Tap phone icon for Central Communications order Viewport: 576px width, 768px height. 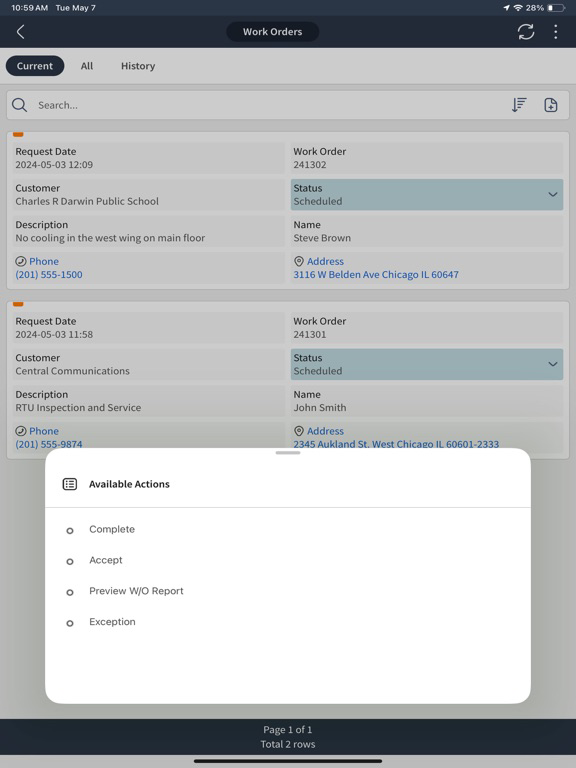[21, 431]
